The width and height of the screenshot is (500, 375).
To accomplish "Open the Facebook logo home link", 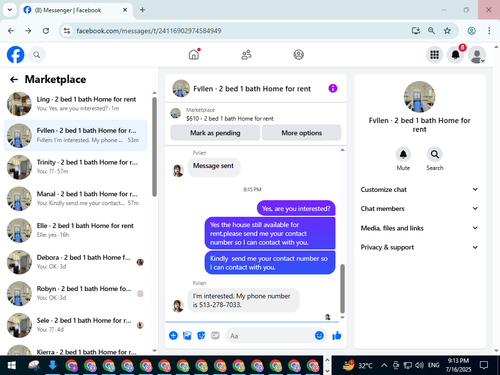I will 16,55.
